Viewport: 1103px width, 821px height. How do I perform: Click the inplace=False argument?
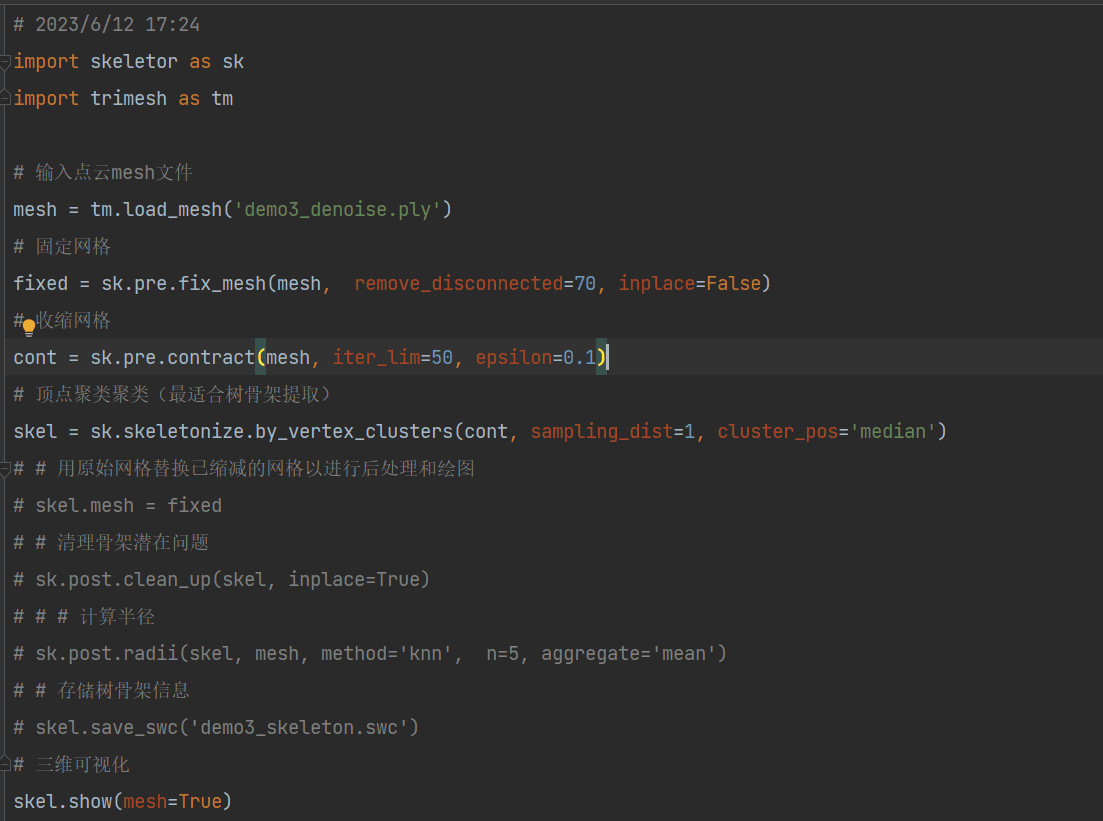[690, 283]
